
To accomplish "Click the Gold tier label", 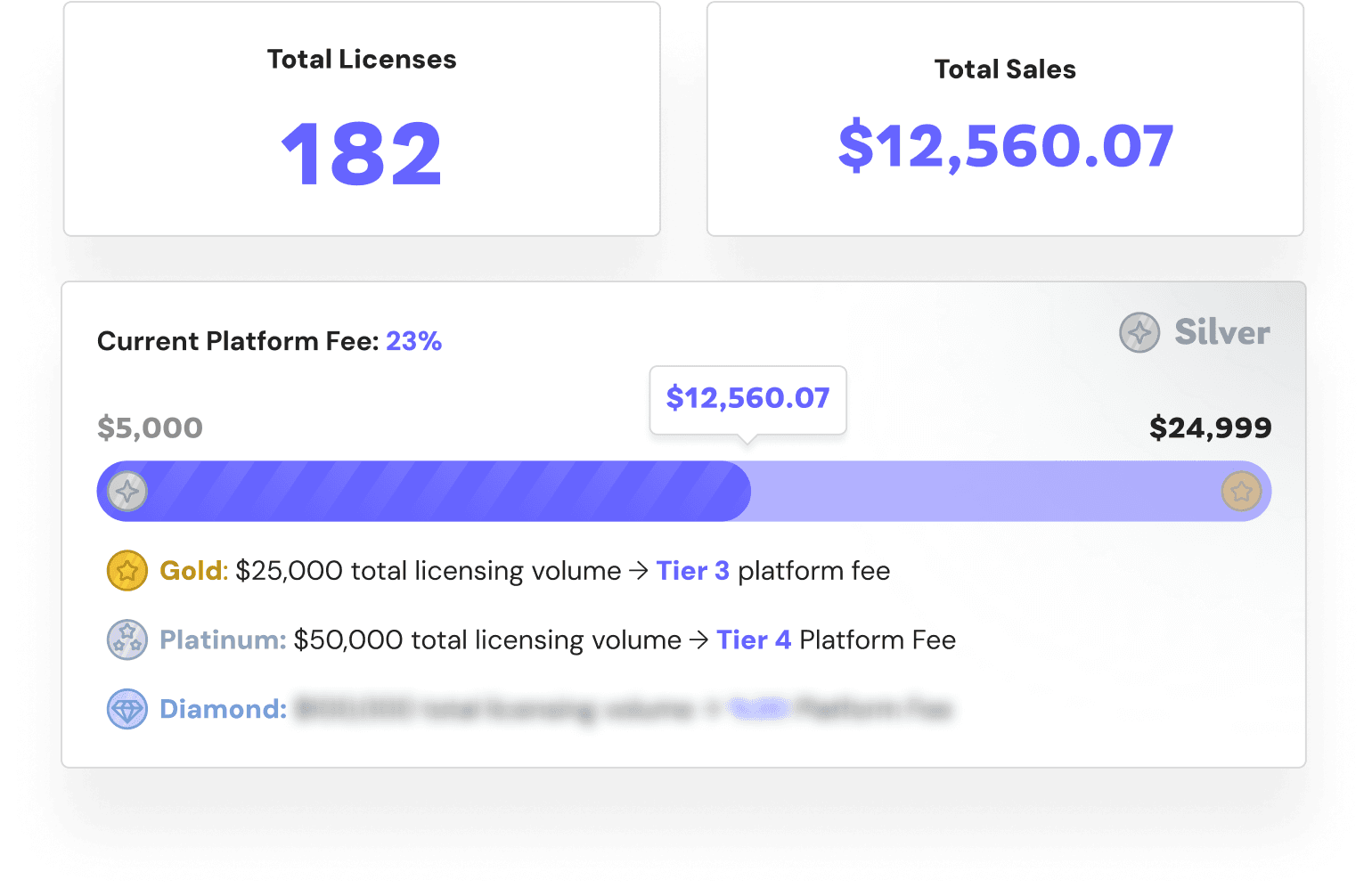I will 194,571.
